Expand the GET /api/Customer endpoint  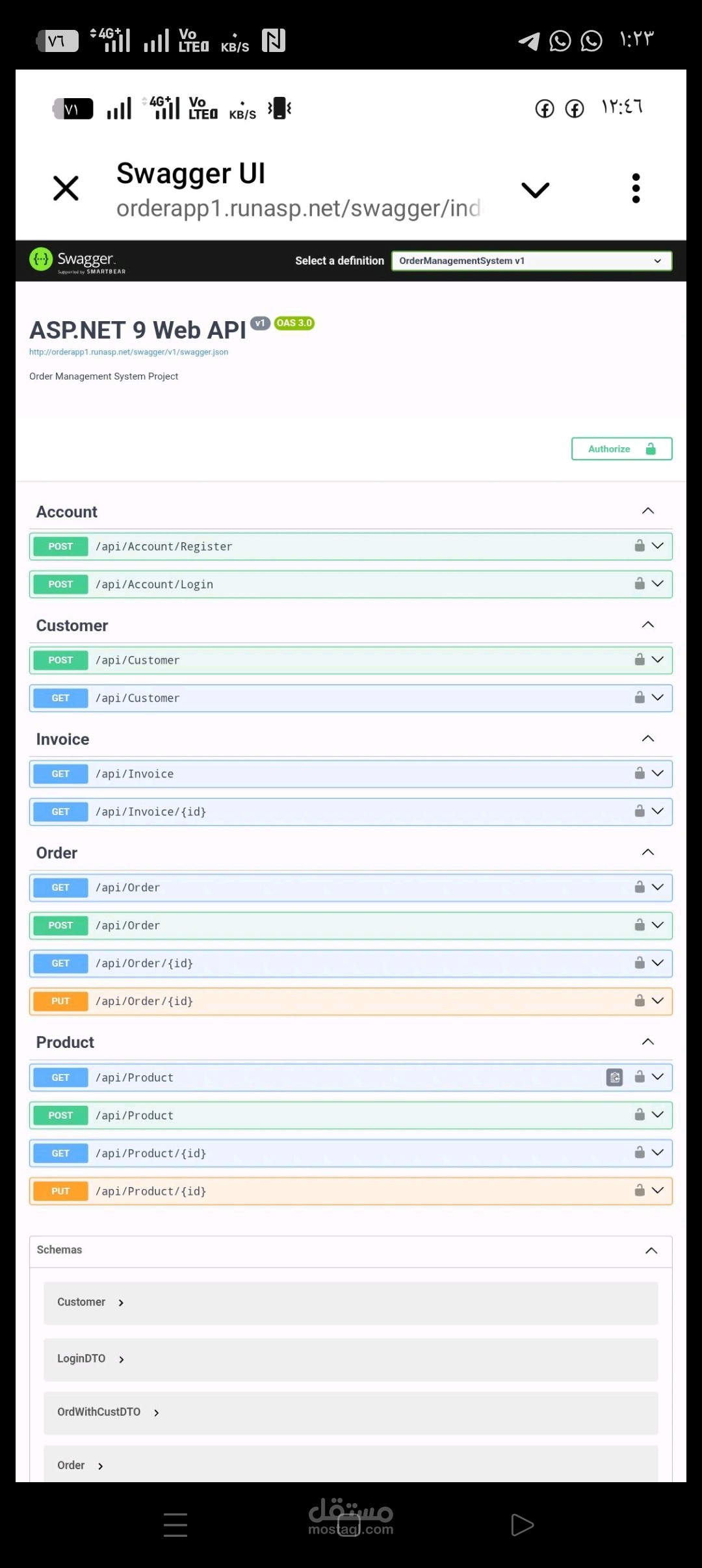658,698
